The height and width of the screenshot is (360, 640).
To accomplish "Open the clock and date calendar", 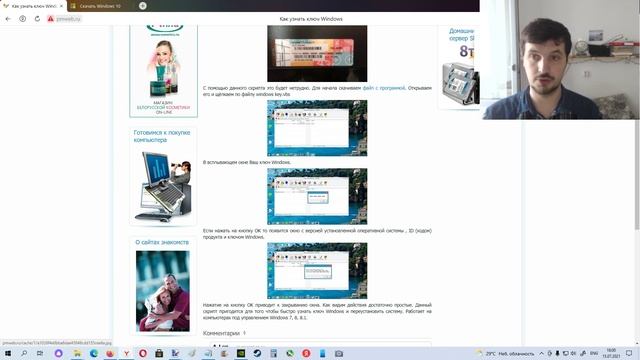I will point(611,353).
